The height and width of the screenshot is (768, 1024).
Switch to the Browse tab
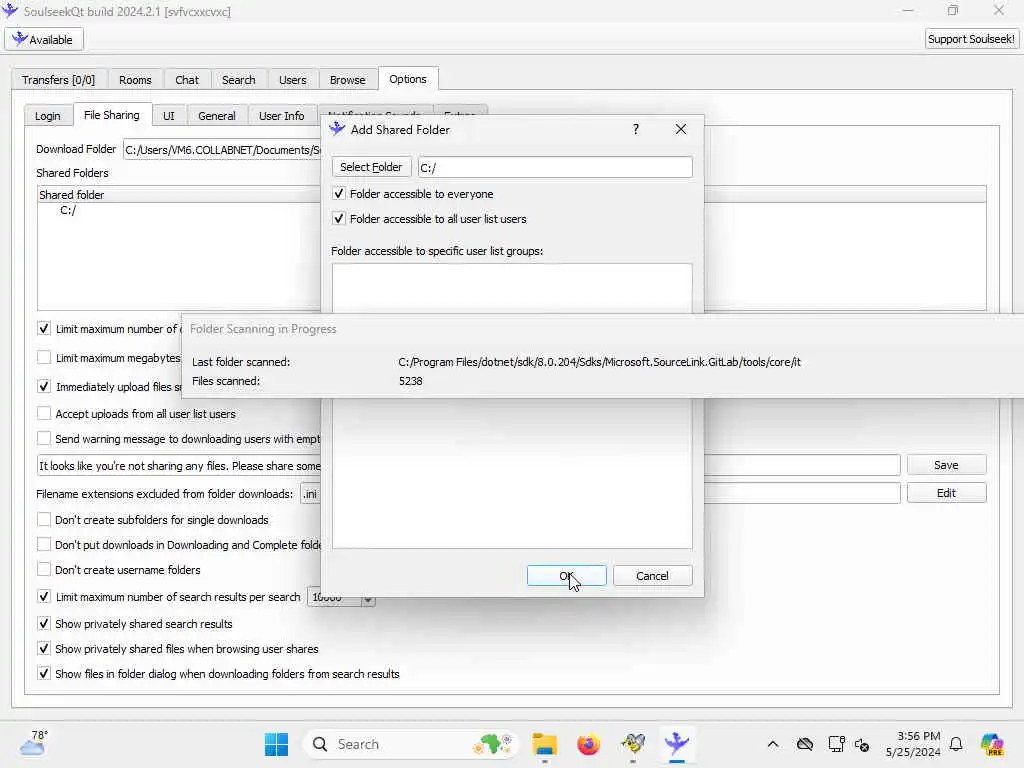[347, 80]
